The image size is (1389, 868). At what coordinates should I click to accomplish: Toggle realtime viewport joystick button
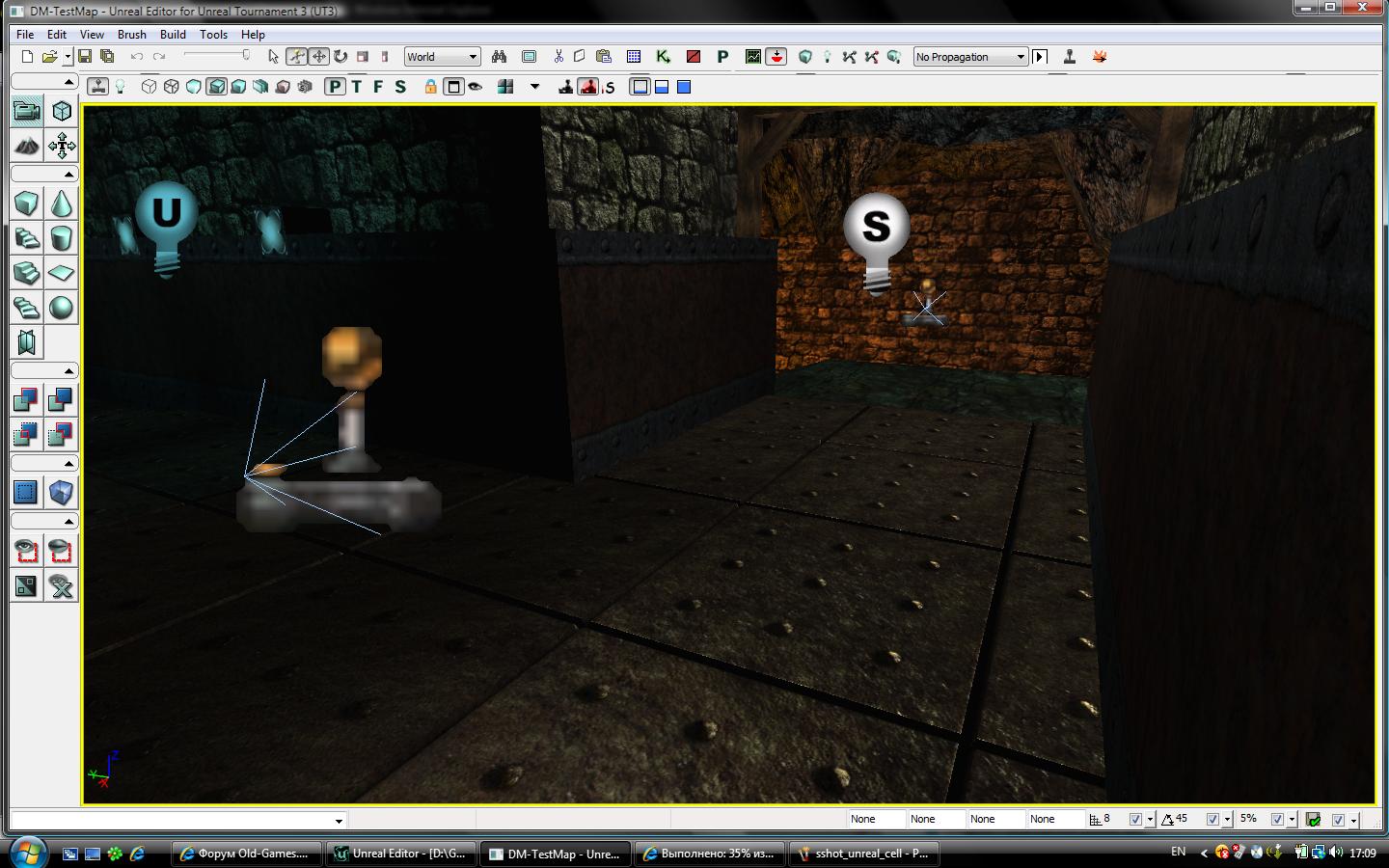97,87
